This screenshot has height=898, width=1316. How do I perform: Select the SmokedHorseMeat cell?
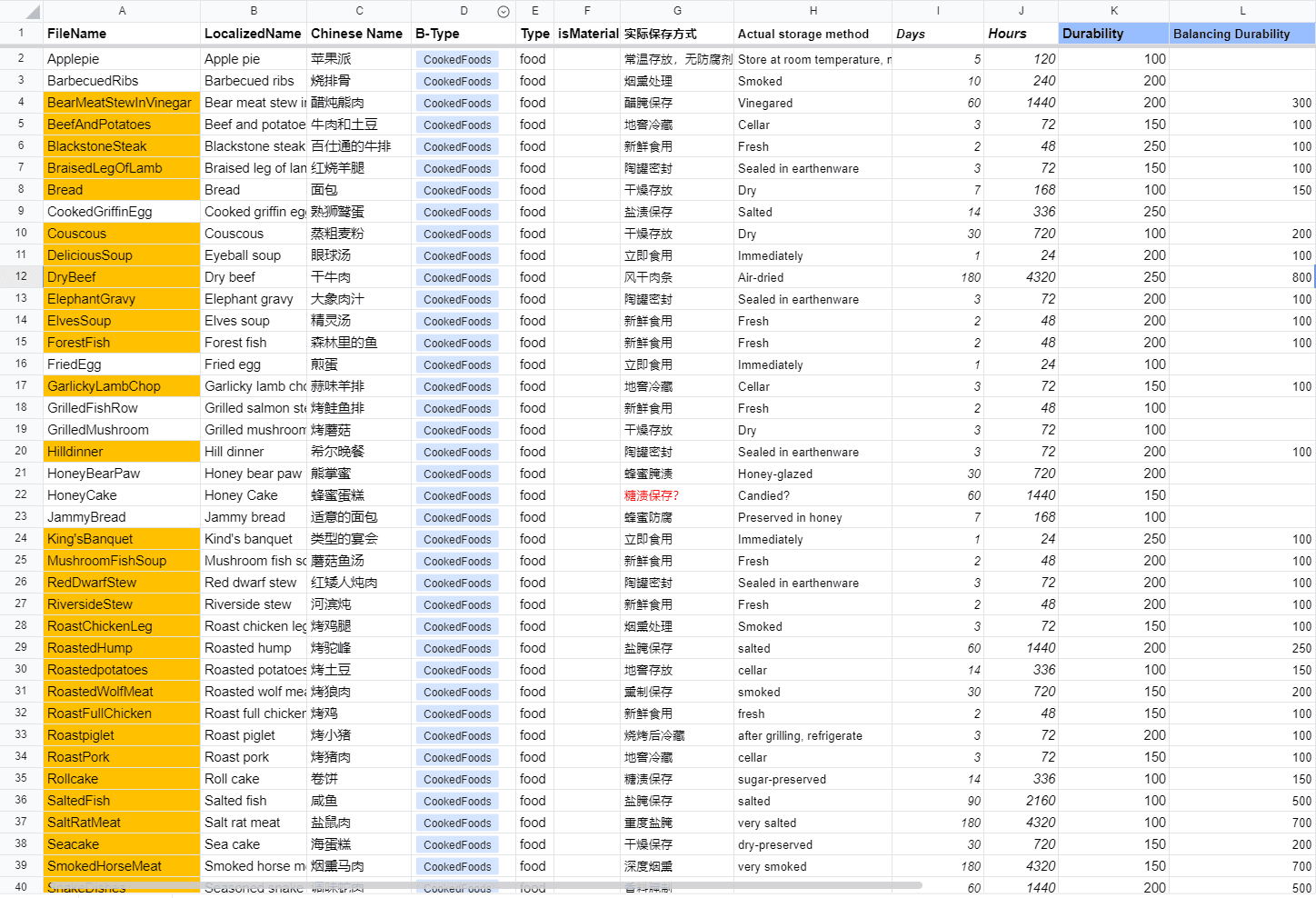point(122,866)
